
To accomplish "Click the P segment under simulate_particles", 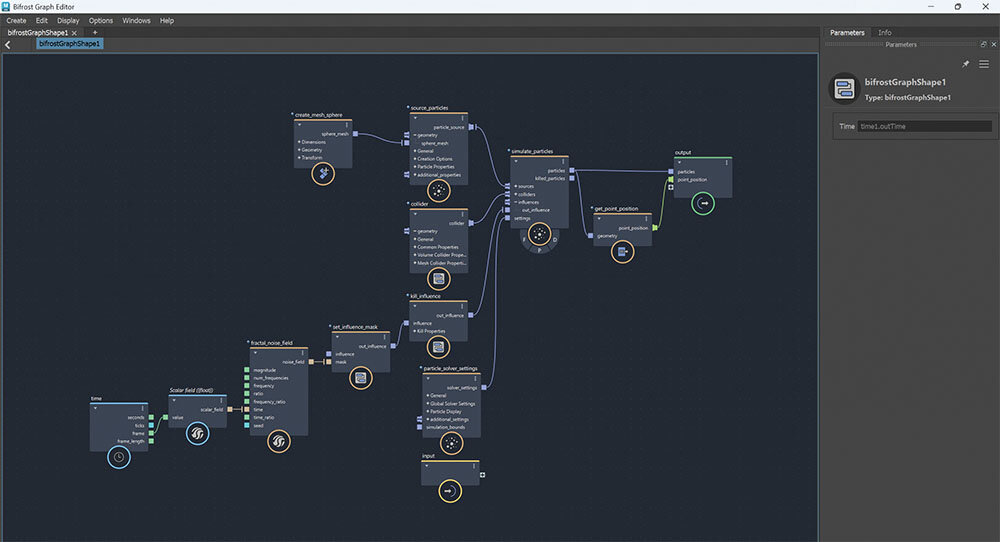I will click(x=540, y=251).
